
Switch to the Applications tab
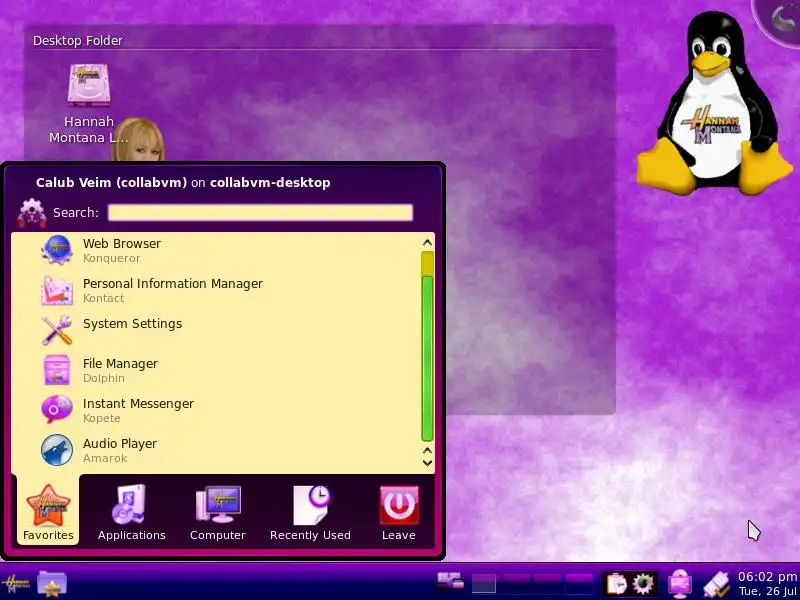point(132,512)
